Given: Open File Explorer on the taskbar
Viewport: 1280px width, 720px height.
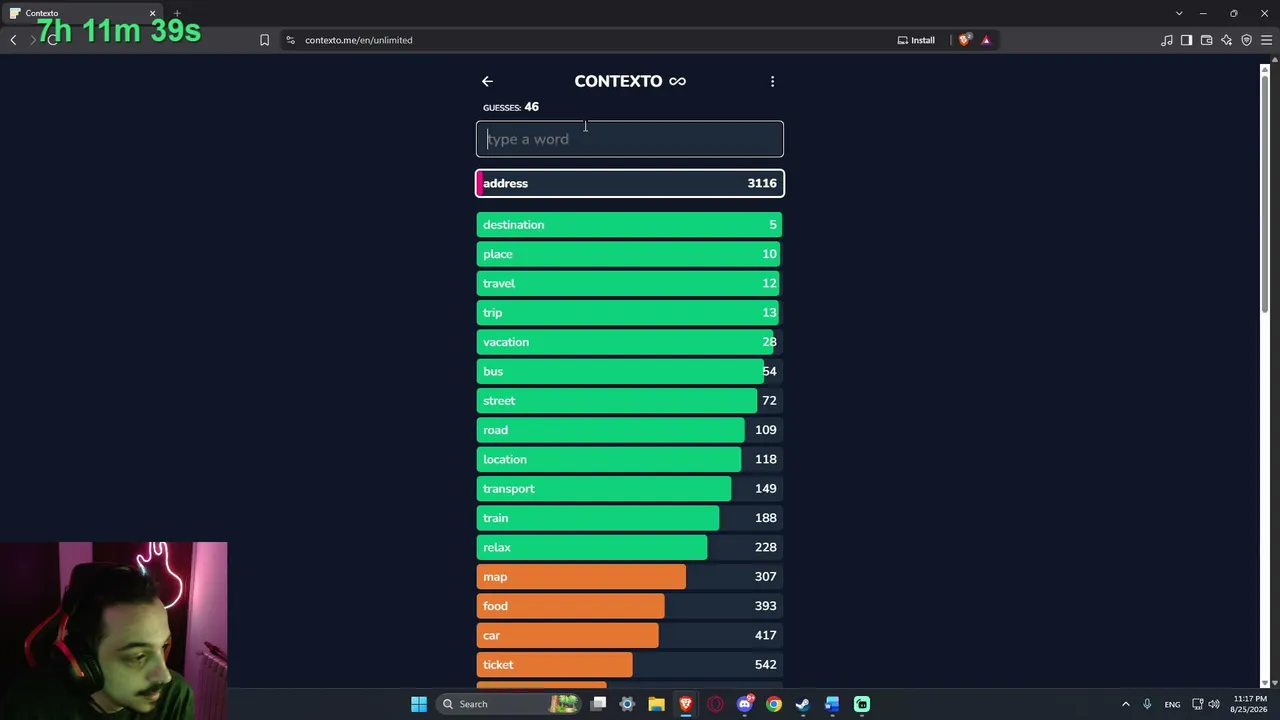Looking at the screenshot, I should pyautogui.click(x=656, y=704).
